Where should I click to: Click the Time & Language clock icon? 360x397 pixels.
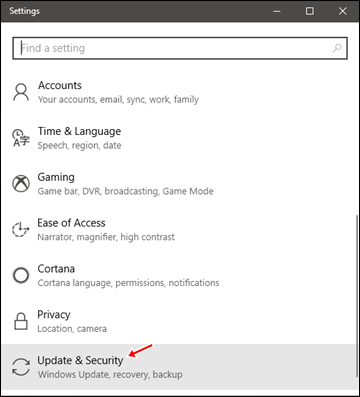click(x=21, y=138)
